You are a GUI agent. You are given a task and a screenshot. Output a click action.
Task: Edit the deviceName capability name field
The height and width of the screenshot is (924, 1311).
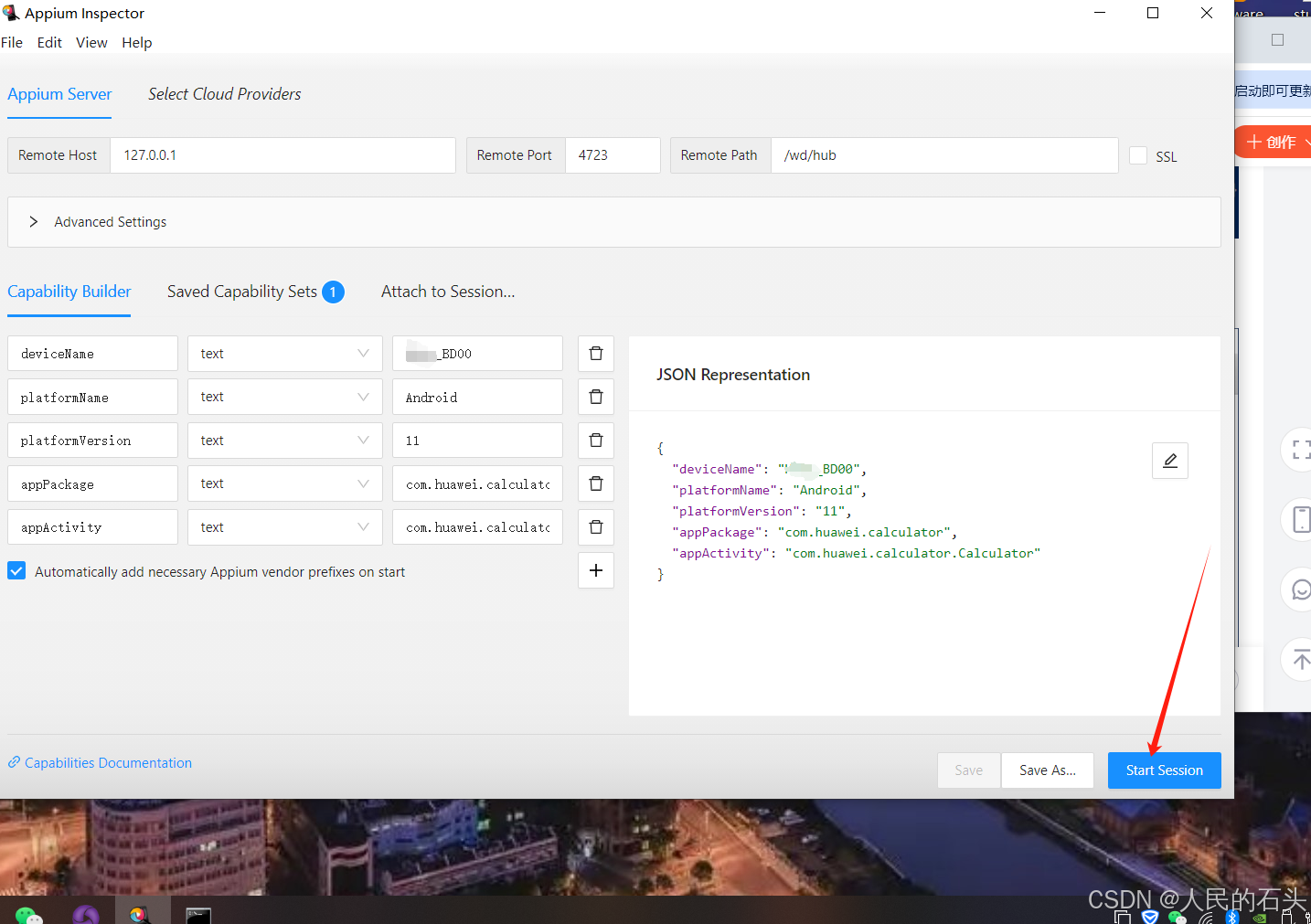pos(92,354)
